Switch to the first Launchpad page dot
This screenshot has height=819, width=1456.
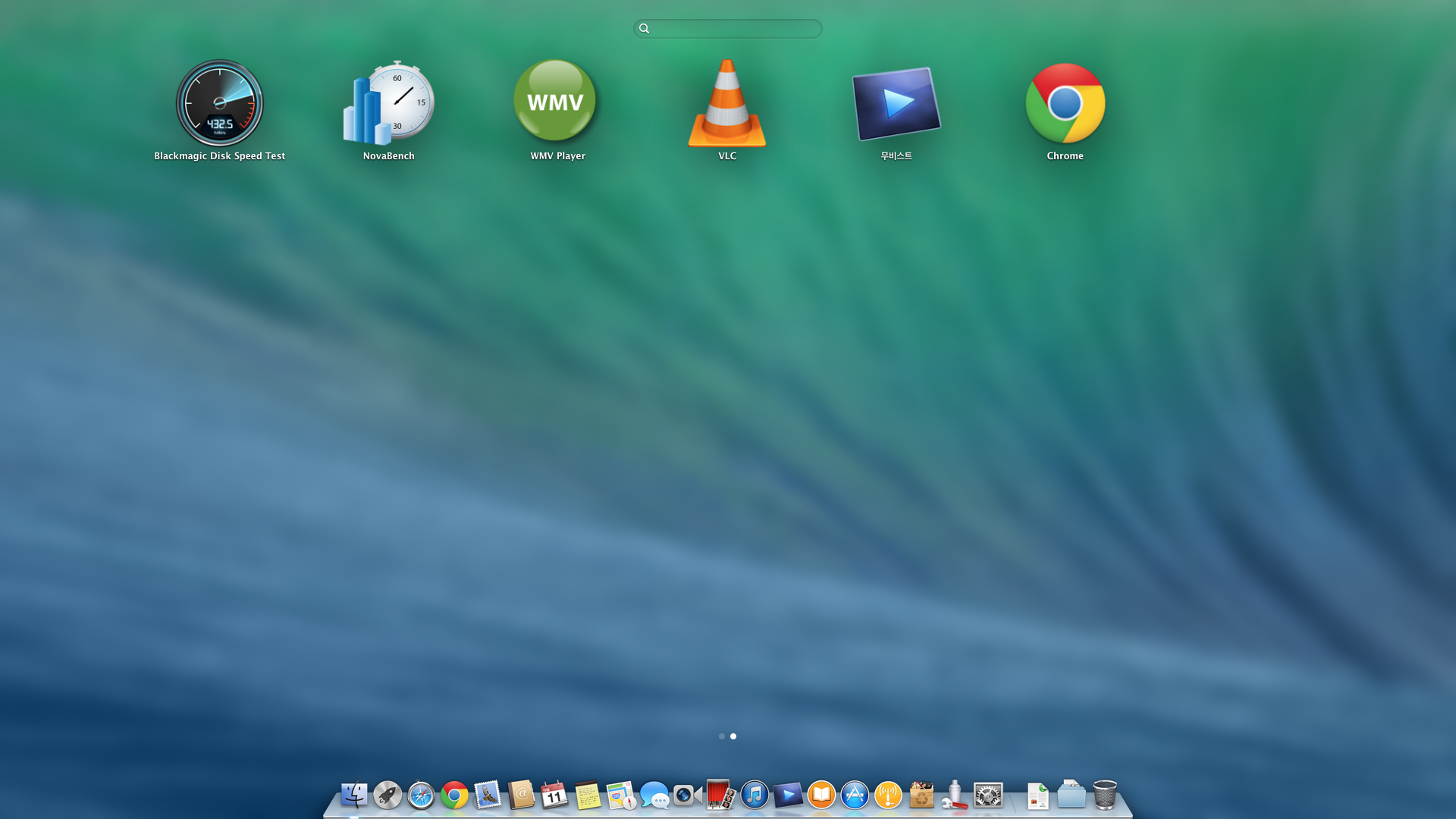[721, 736]
